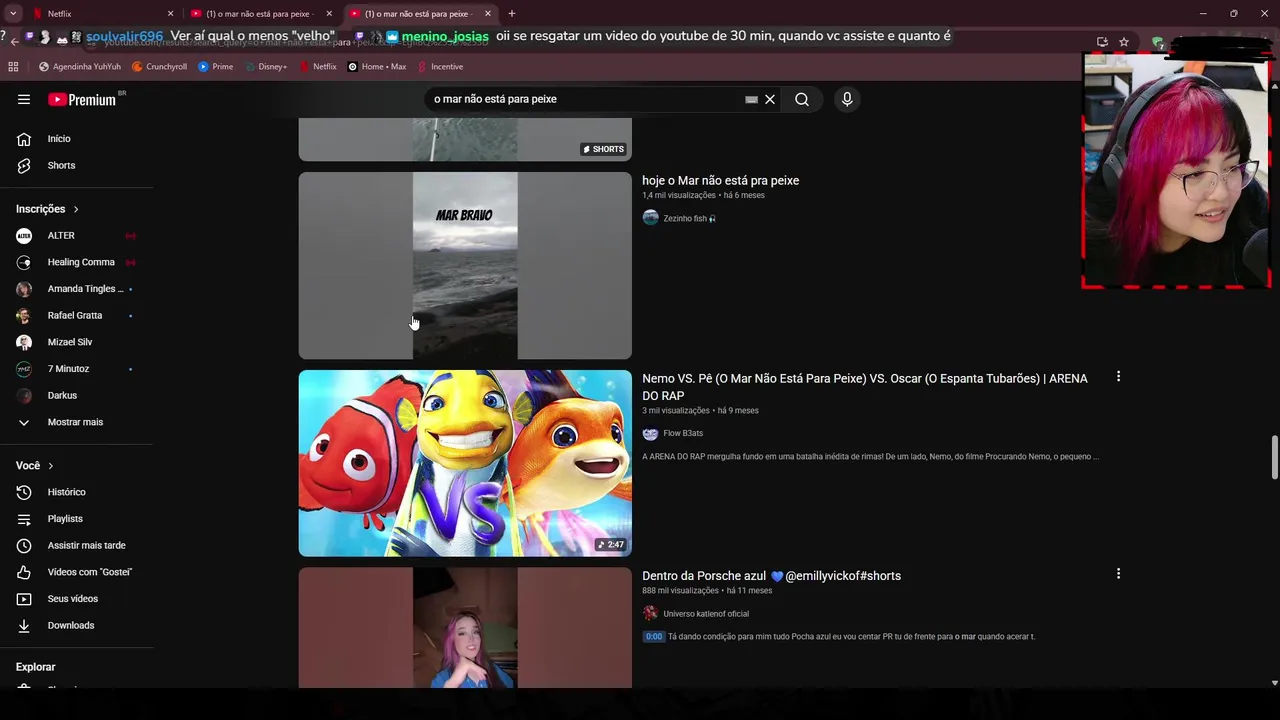The height and width of the screenshot is (720, 1280).
Task: Open the Dentro da Porsche short thumbnail
Action: [x=465, y=628]
